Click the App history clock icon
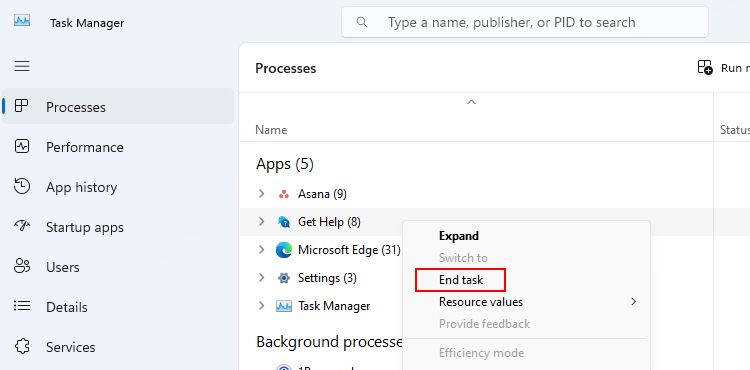Image resolution: width=750 pixels, height=370 pixels. (x=22, y=186)
